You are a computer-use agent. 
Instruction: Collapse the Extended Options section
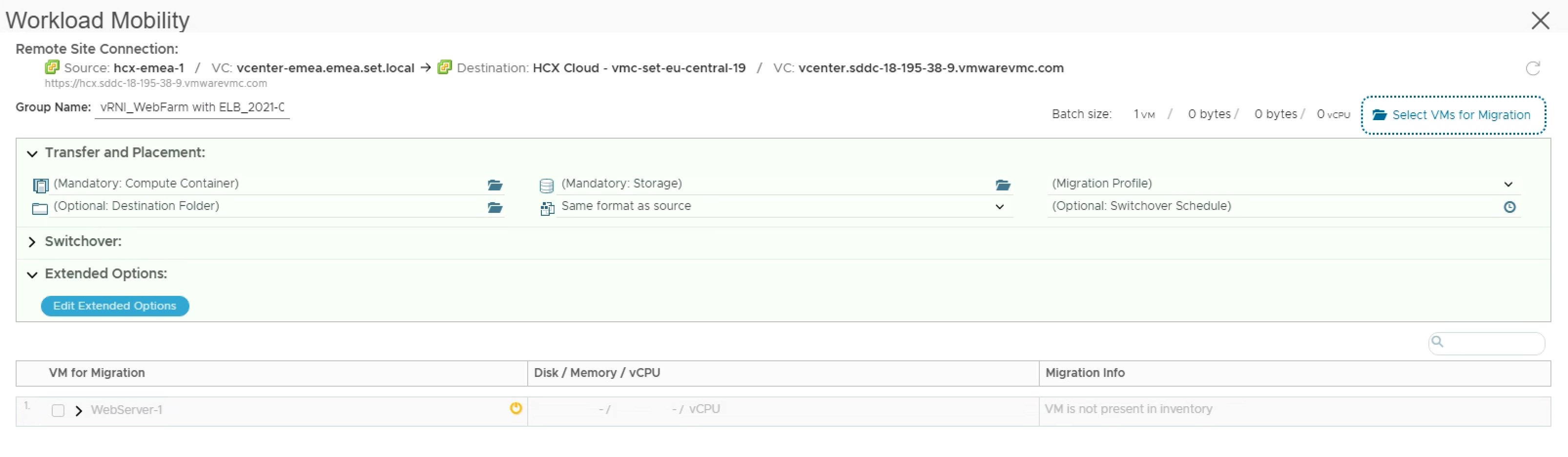coord(32,274)
